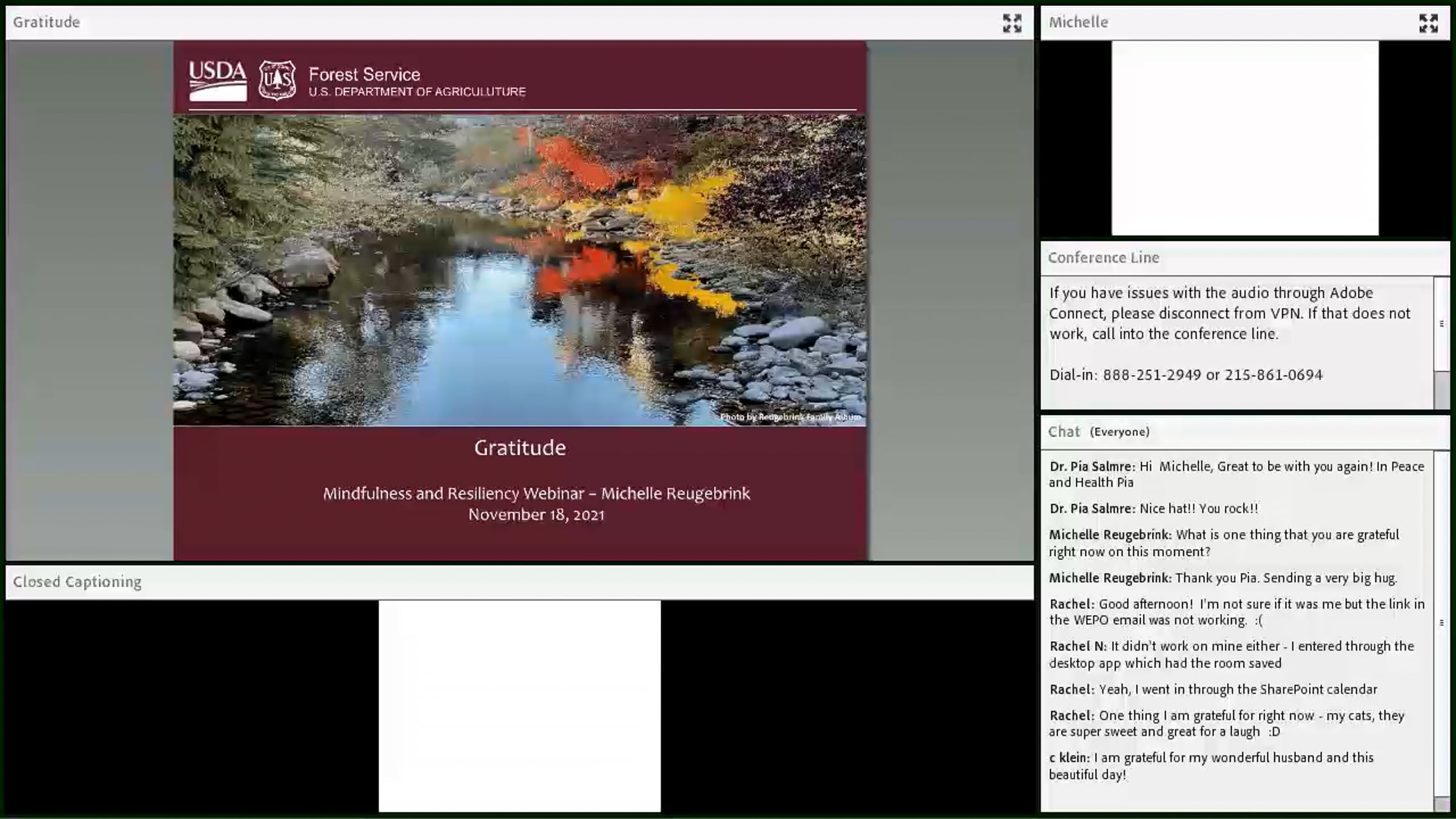Click the dial-in number 888-251-2949
This screenshot has width=1456, height=819.
[x=1151, y=375]
